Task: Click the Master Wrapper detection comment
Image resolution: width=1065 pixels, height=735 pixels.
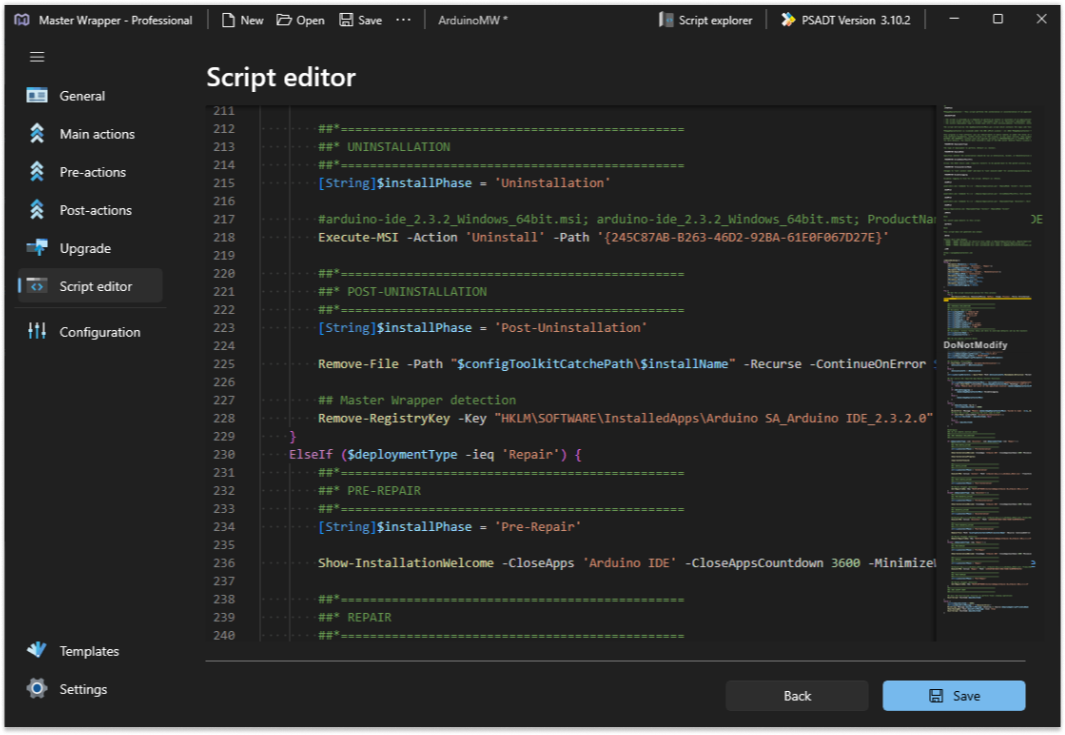Action: point(417,400)
